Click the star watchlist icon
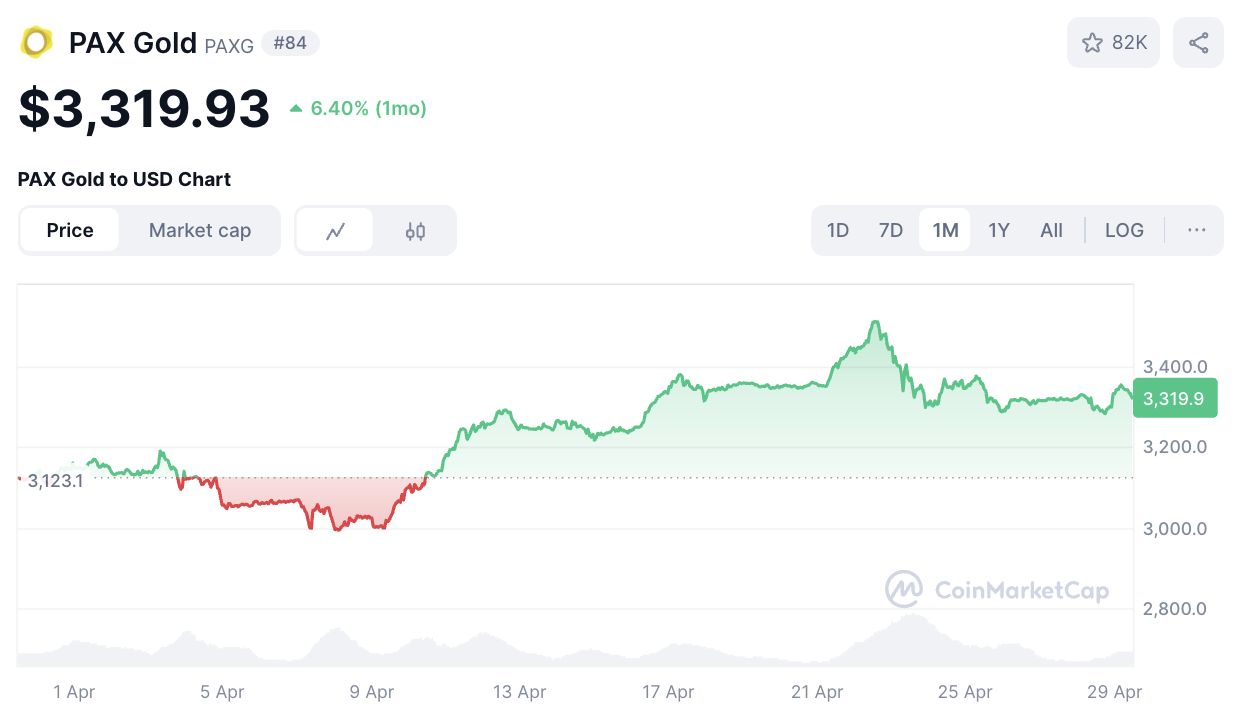This screenshot has height=706, width=1234. click(1093, 42)
